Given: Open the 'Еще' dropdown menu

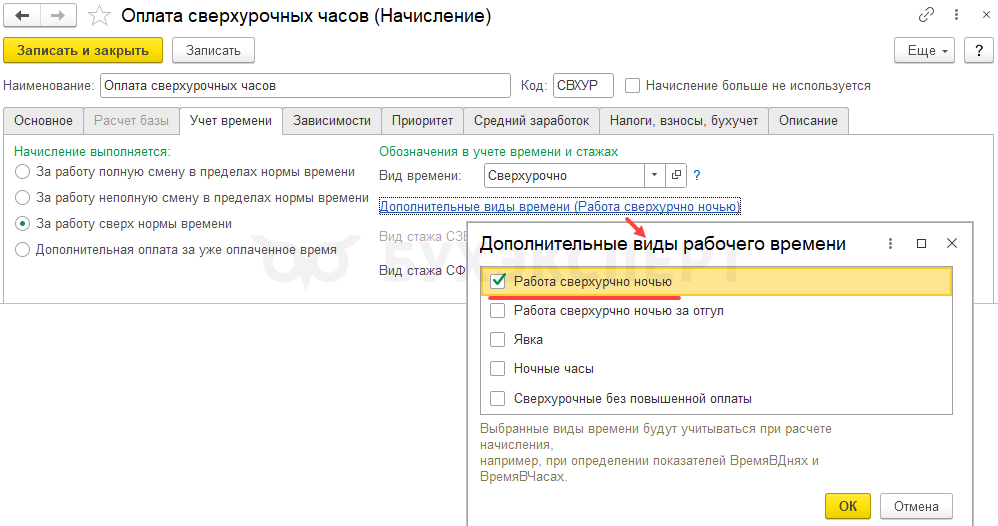Looking at the screenshot, I should pos(924,50).
